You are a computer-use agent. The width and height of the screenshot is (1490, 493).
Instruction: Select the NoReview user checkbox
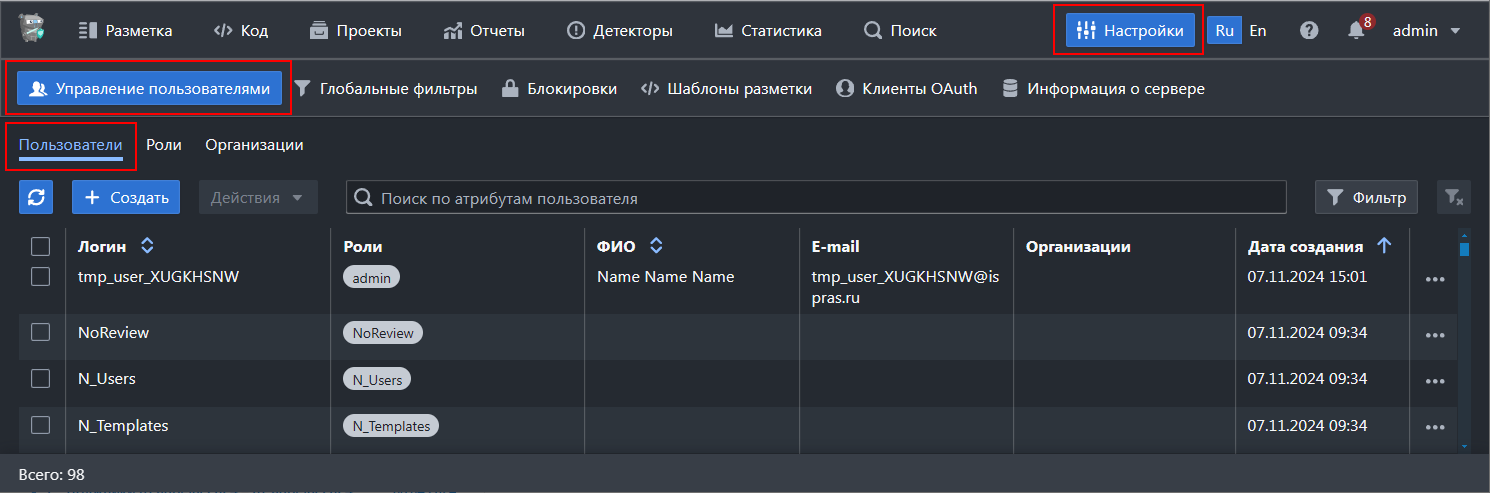[x=40, y=332]
